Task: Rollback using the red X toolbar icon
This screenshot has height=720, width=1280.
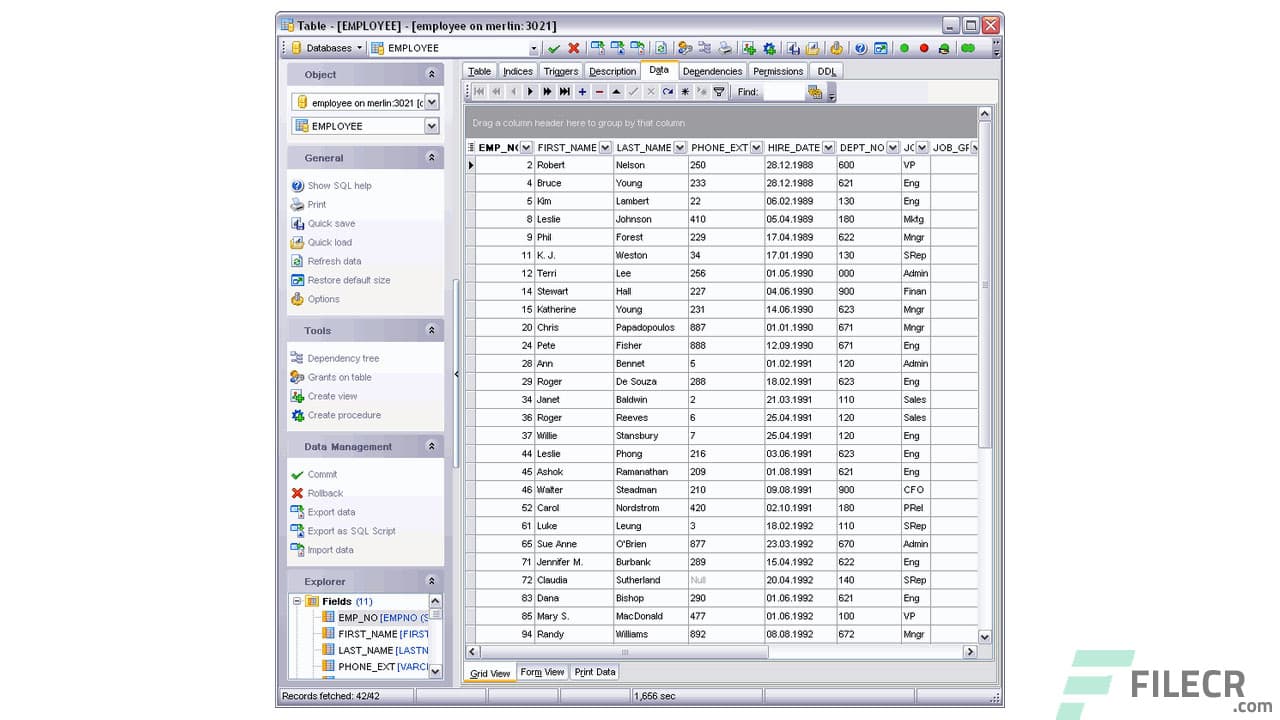Action: [x=572, y=47]
